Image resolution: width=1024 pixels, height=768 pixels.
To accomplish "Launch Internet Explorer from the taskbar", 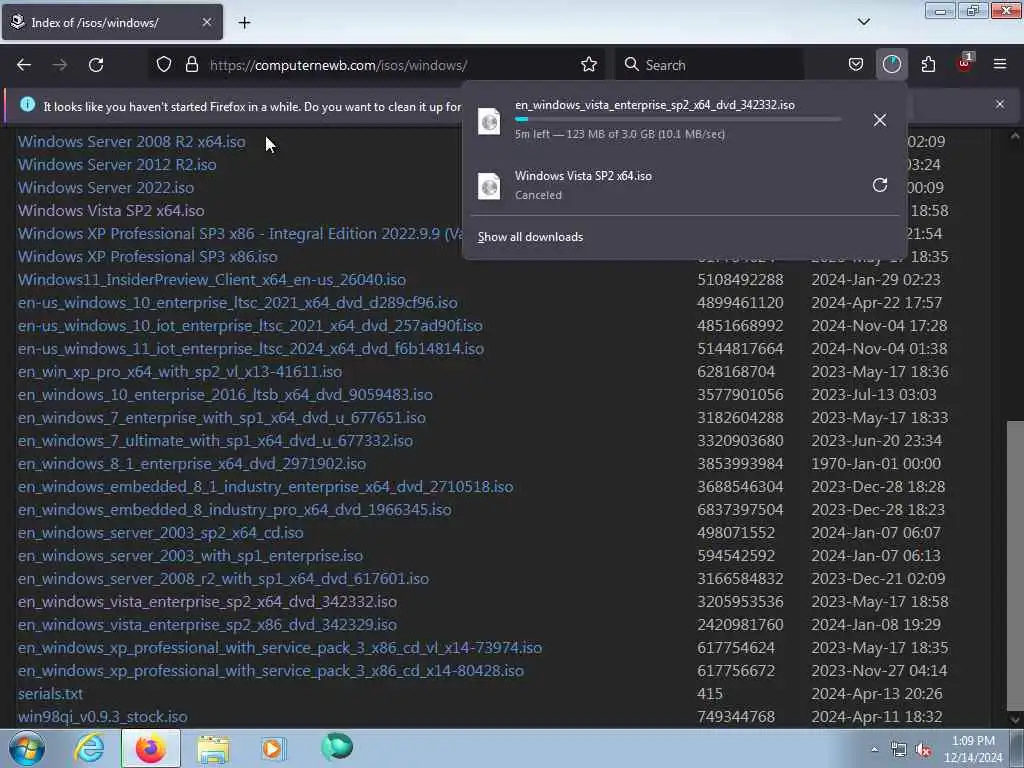I will (x=89, y=748).
